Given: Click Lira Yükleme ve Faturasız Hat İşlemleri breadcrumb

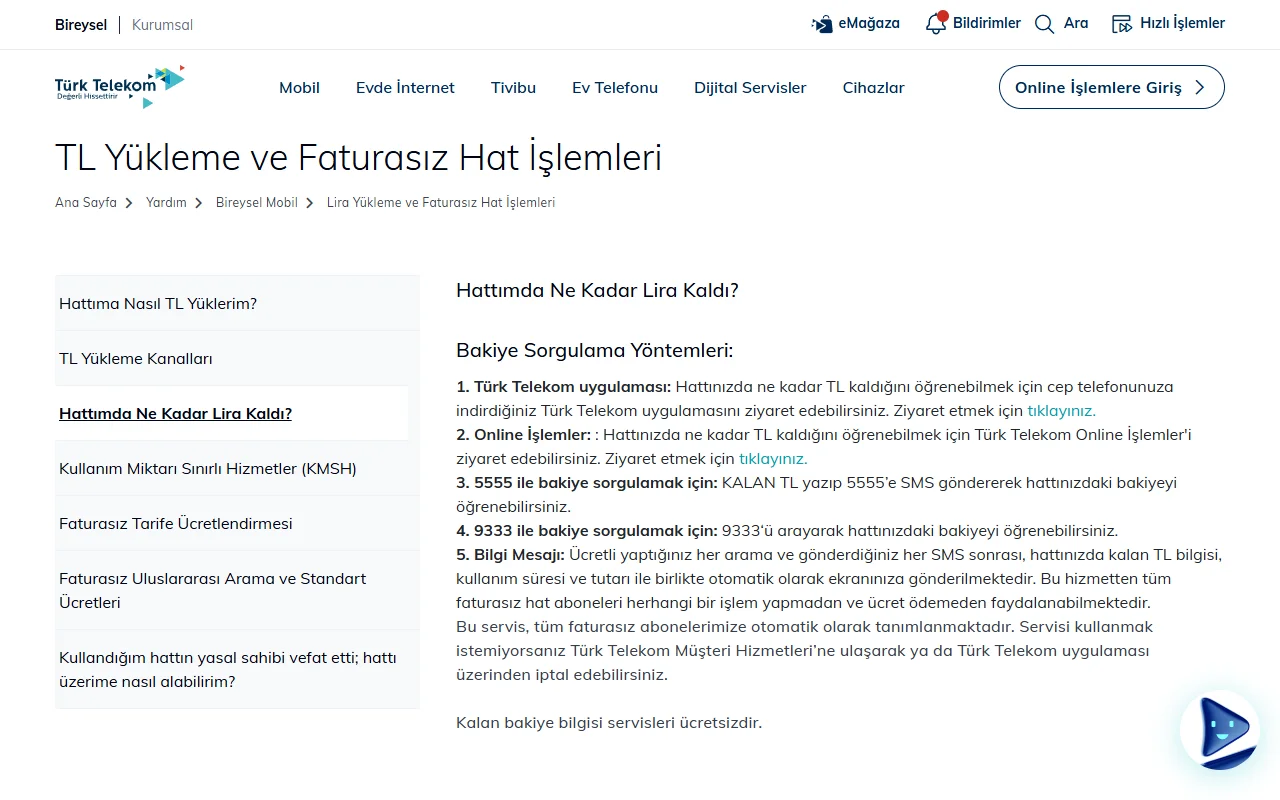Looking at the screenshot, I should point(441,202).
